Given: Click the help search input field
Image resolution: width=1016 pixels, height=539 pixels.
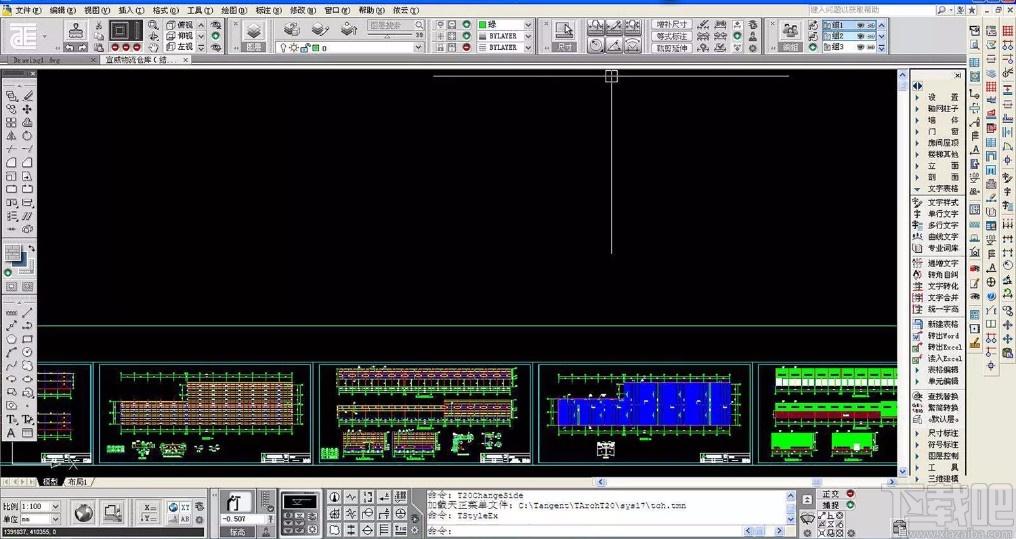Looking at the screenshot, I should (872, 10).
